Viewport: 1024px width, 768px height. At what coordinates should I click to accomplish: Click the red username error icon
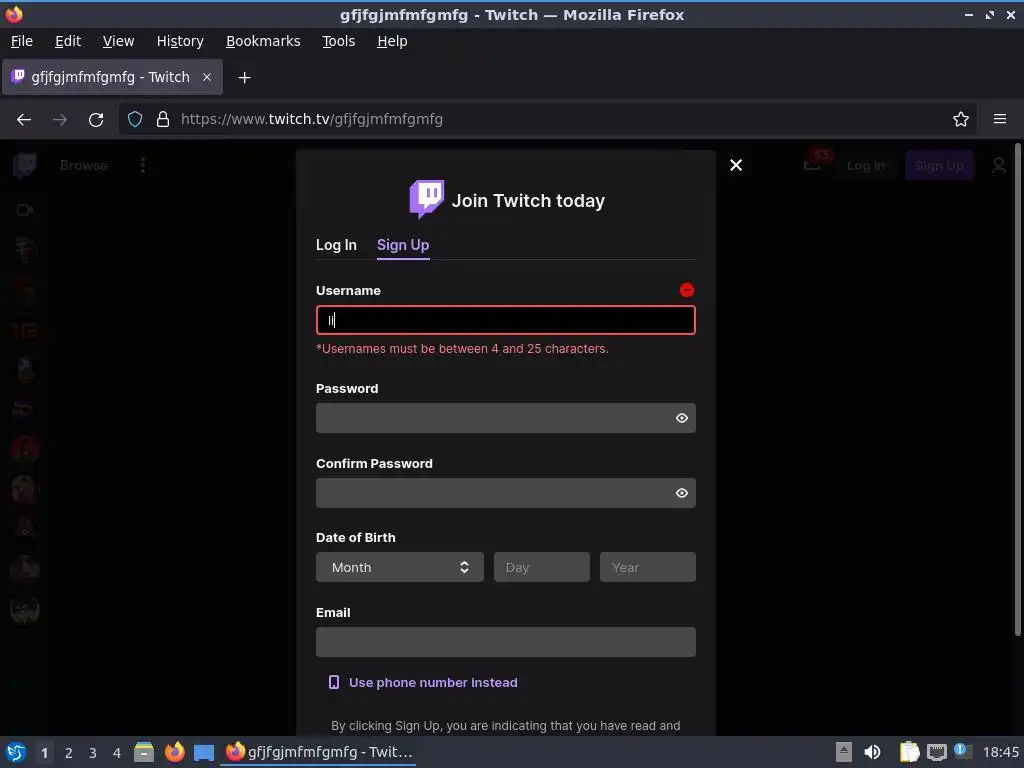[686, 290]
